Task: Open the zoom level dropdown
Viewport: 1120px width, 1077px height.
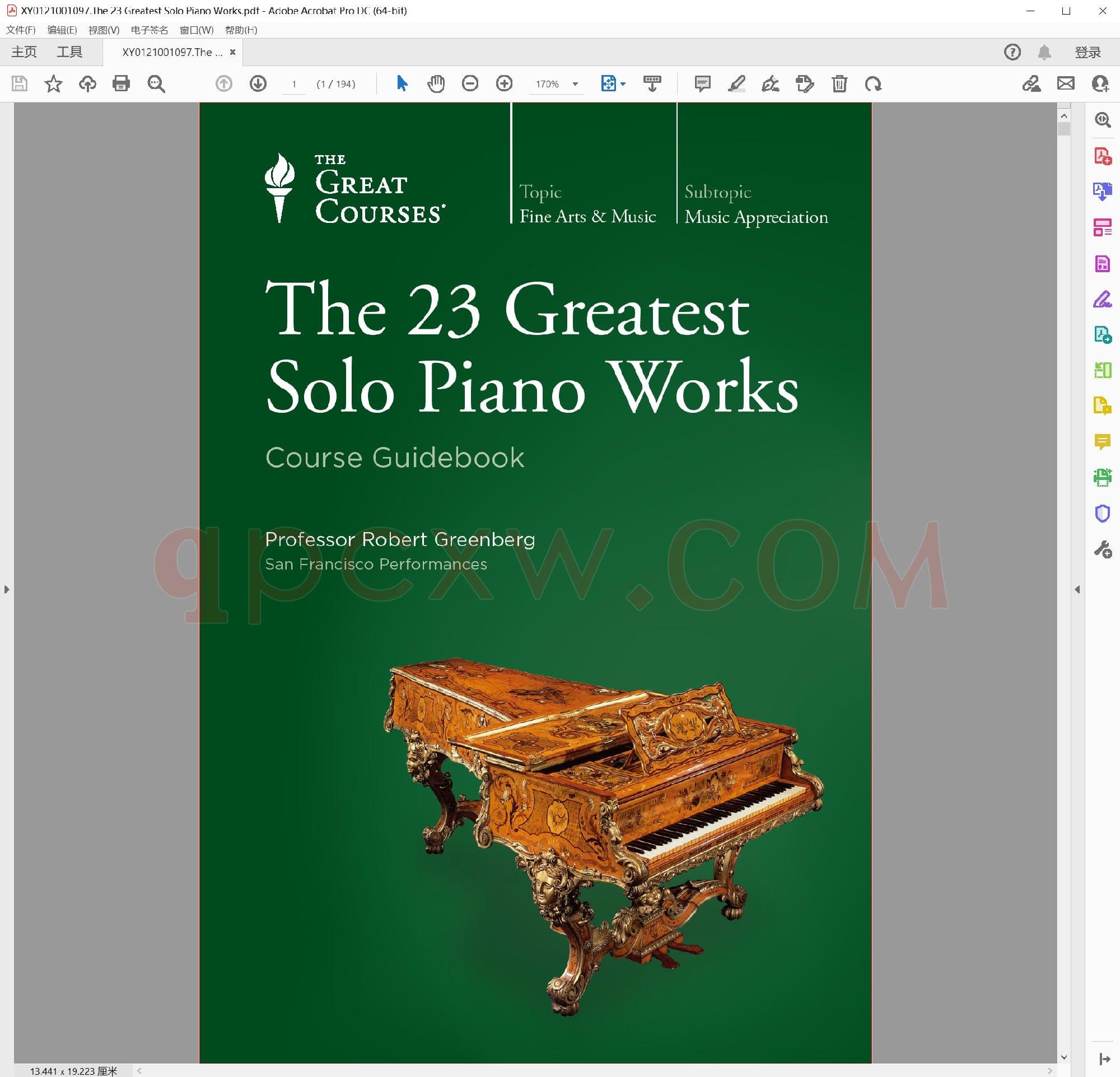Action: click(576, 84)
